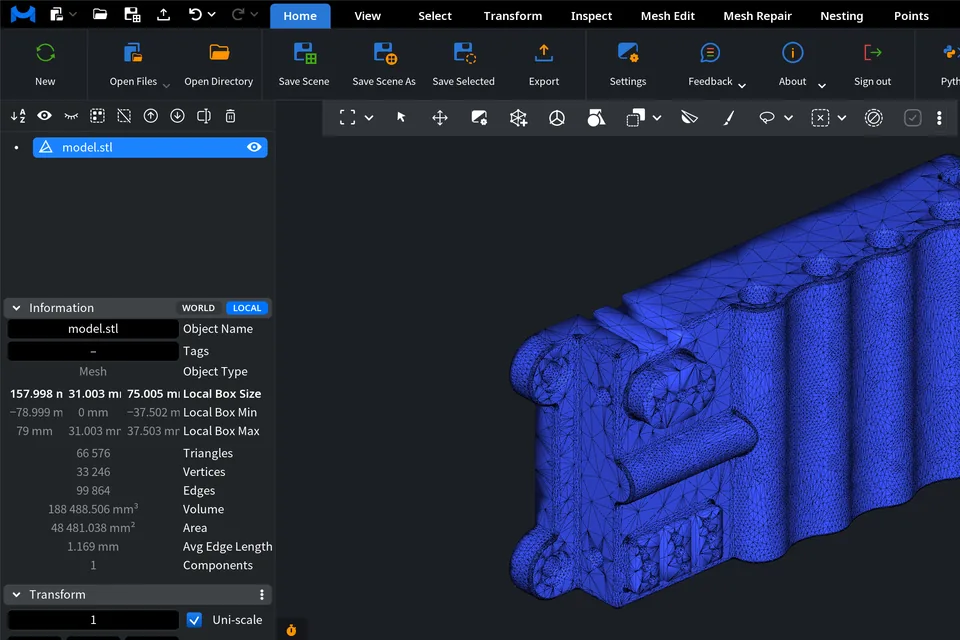Click the open eye icon in the scene toolbar

coord(45,116)
